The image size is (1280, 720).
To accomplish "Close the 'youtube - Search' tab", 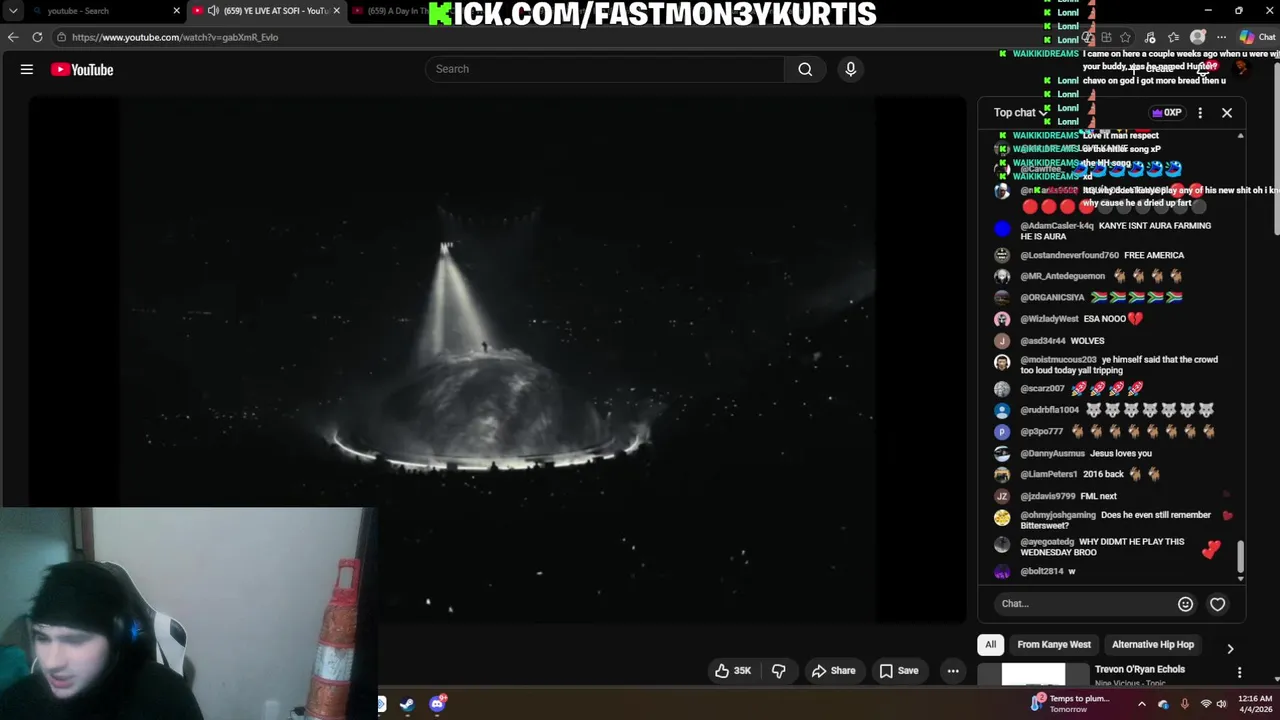I will (177, 11).
